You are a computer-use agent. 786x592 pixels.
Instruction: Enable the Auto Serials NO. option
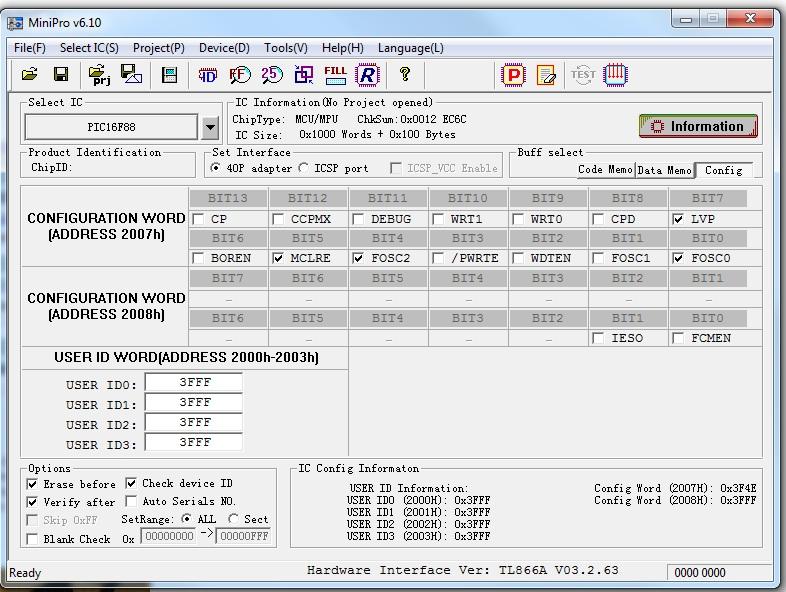131,501
